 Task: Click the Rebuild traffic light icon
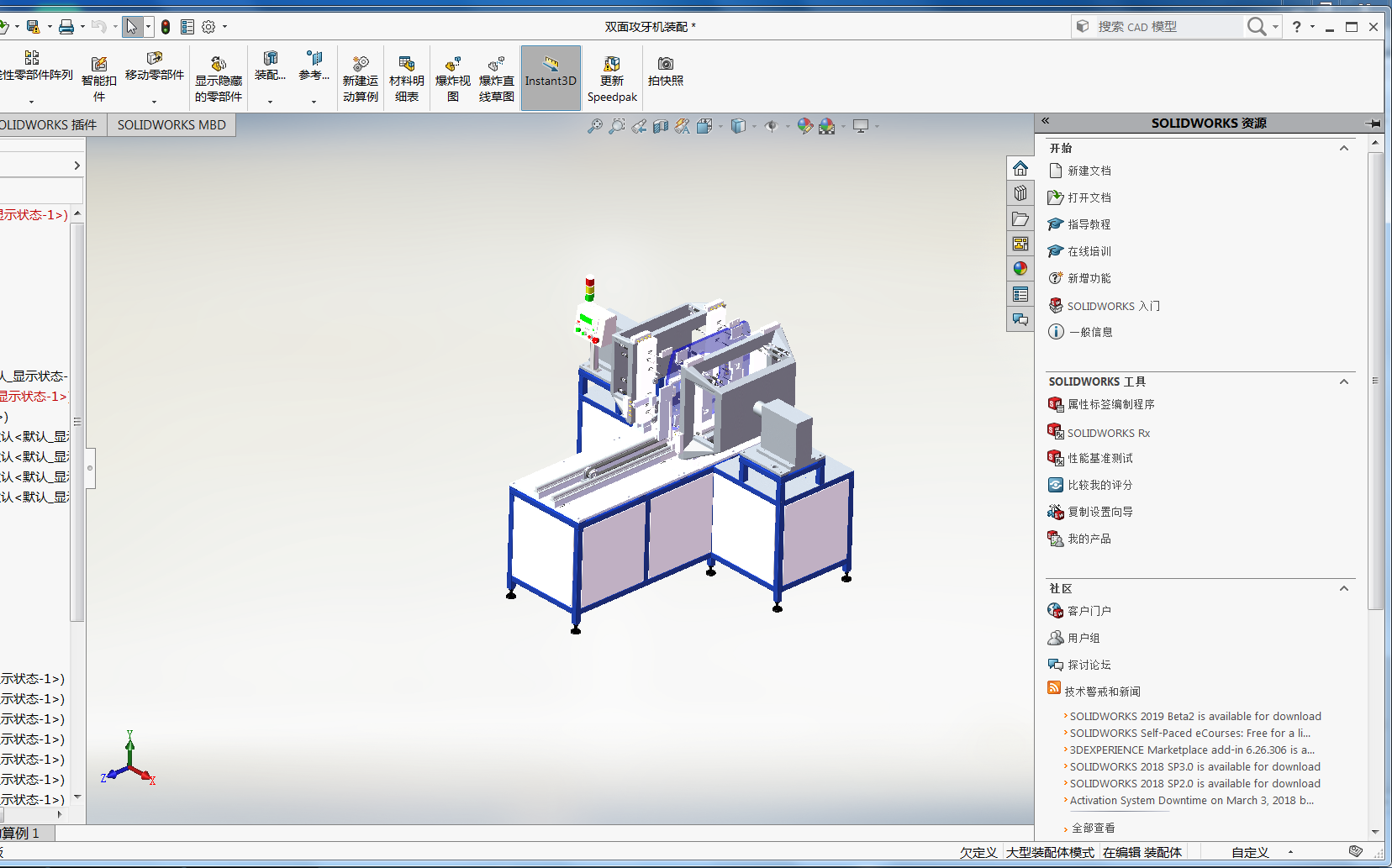(x=166, y=27)
